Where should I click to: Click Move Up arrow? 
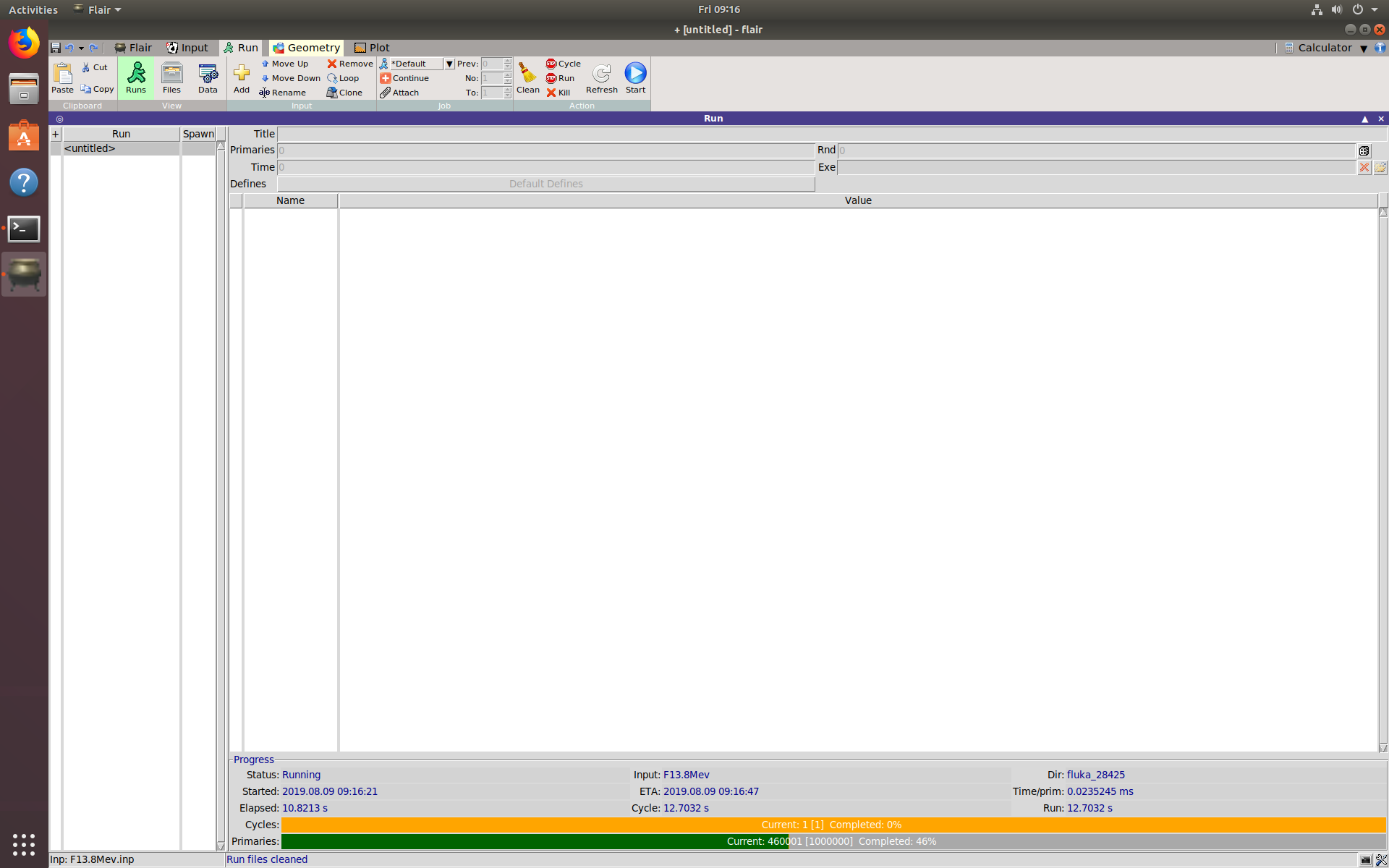[284, 64]
